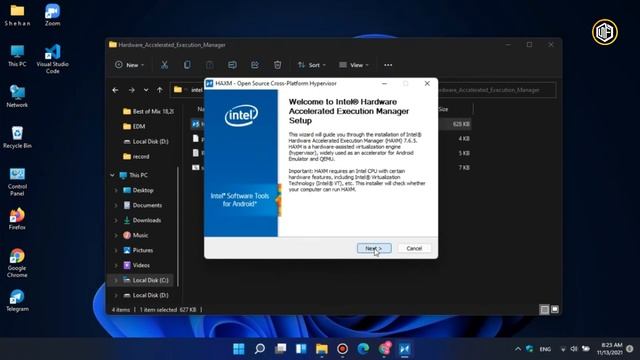Open Widgets on taskbar
The image size is (640, 360).
point(301,349)
